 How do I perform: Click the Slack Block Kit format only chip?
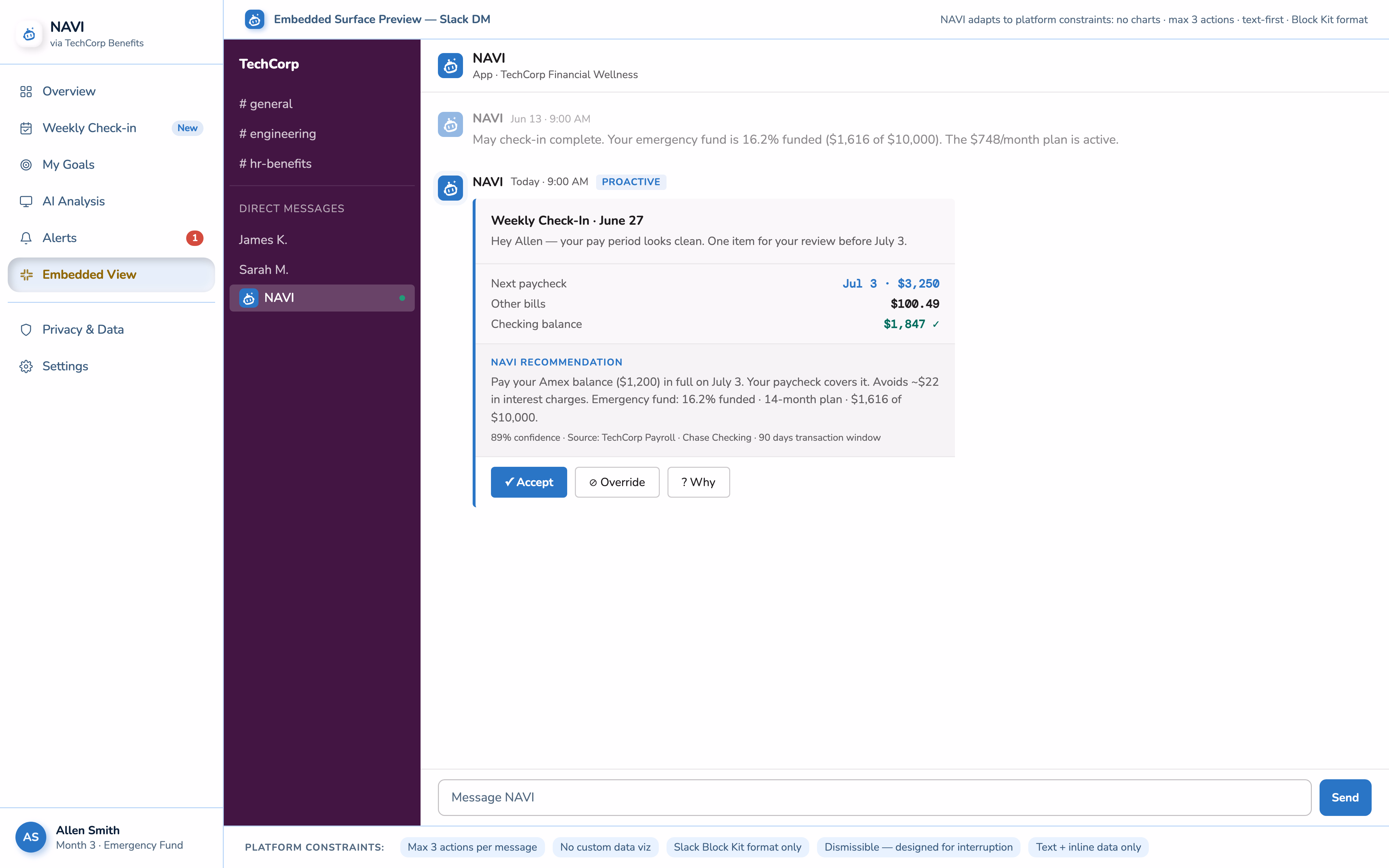pyautogui.click(x=737, y=847)
